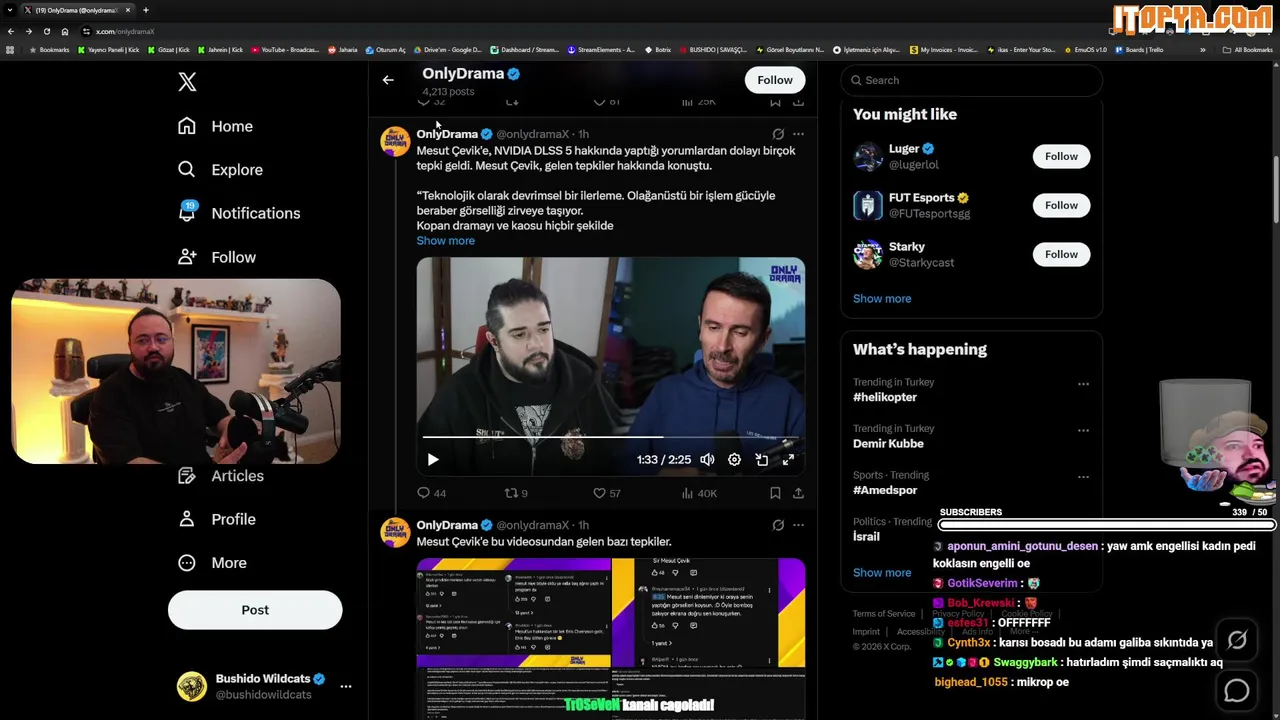Open X home via logo icon

(x=187, y=82)
